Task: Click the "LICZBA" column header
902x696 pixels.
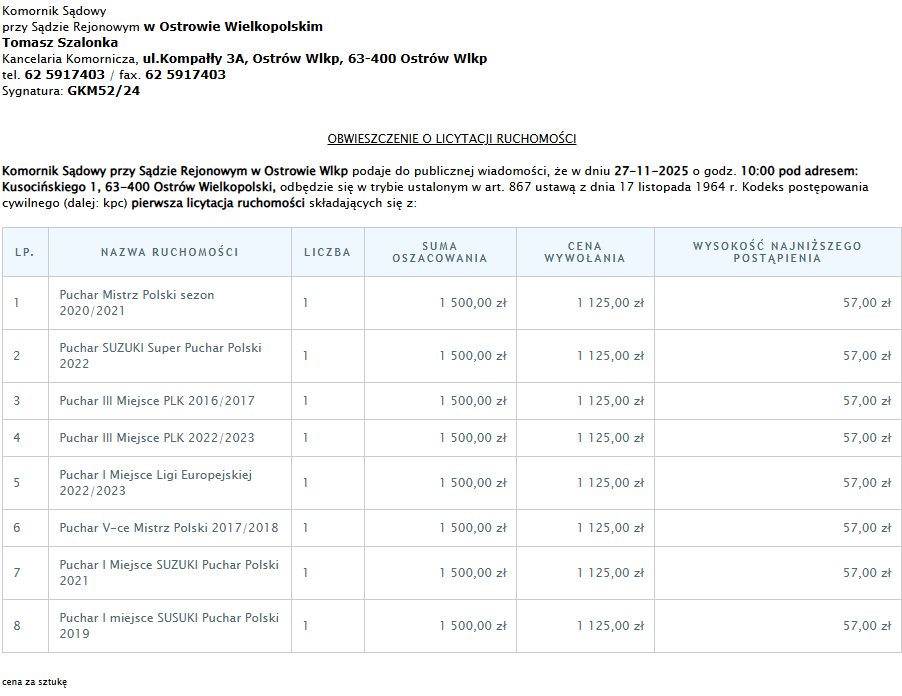Action: pyautogui.click(x=327, y=252)
